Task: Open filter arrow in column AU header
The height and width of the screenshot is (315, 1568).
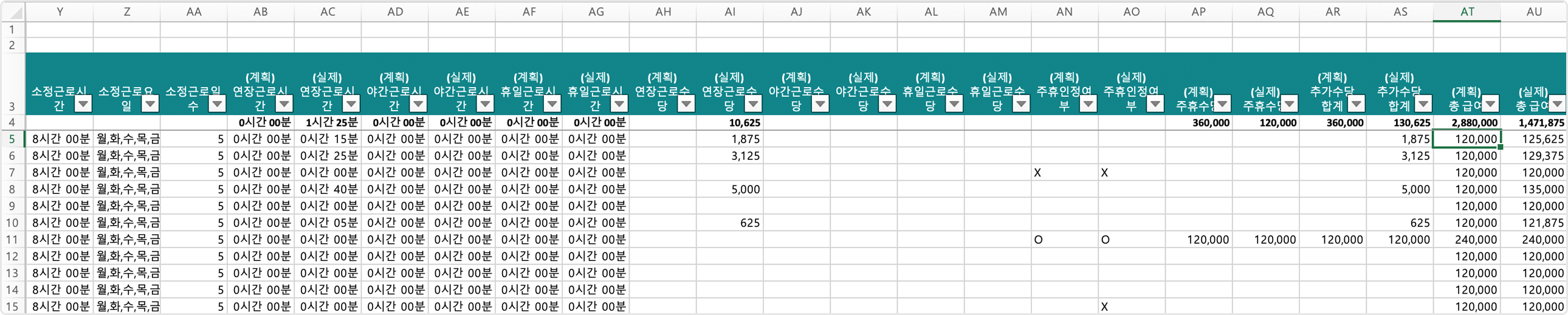Action: coord(1557,104)
